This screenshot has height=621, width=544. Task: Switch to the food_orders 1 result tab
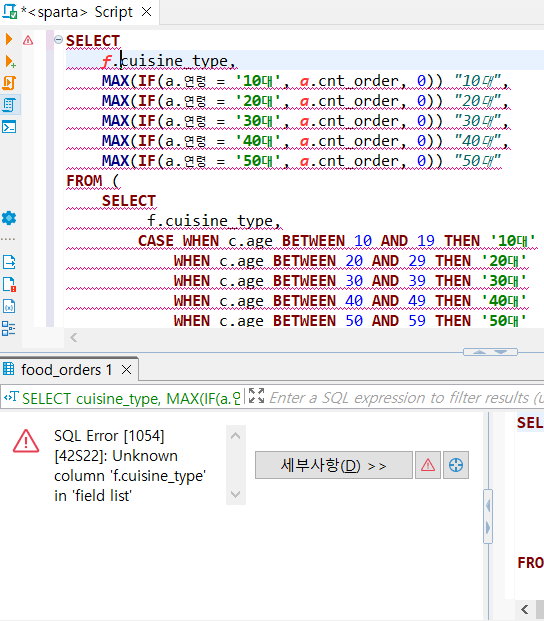66,370
